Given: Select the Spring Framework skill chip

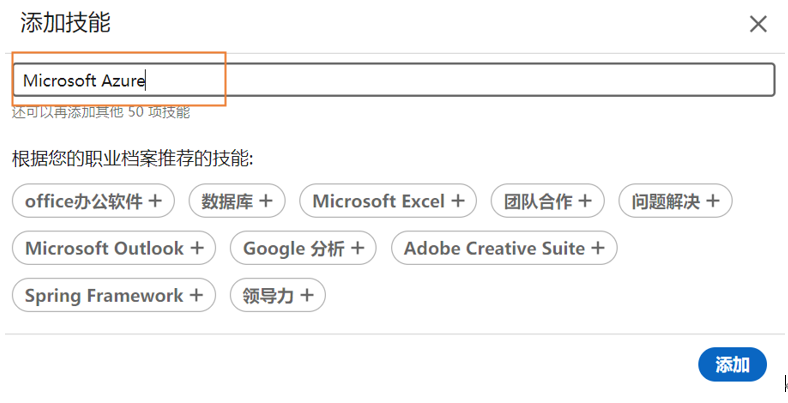Looking at the screenshot, I should (114, 295).
